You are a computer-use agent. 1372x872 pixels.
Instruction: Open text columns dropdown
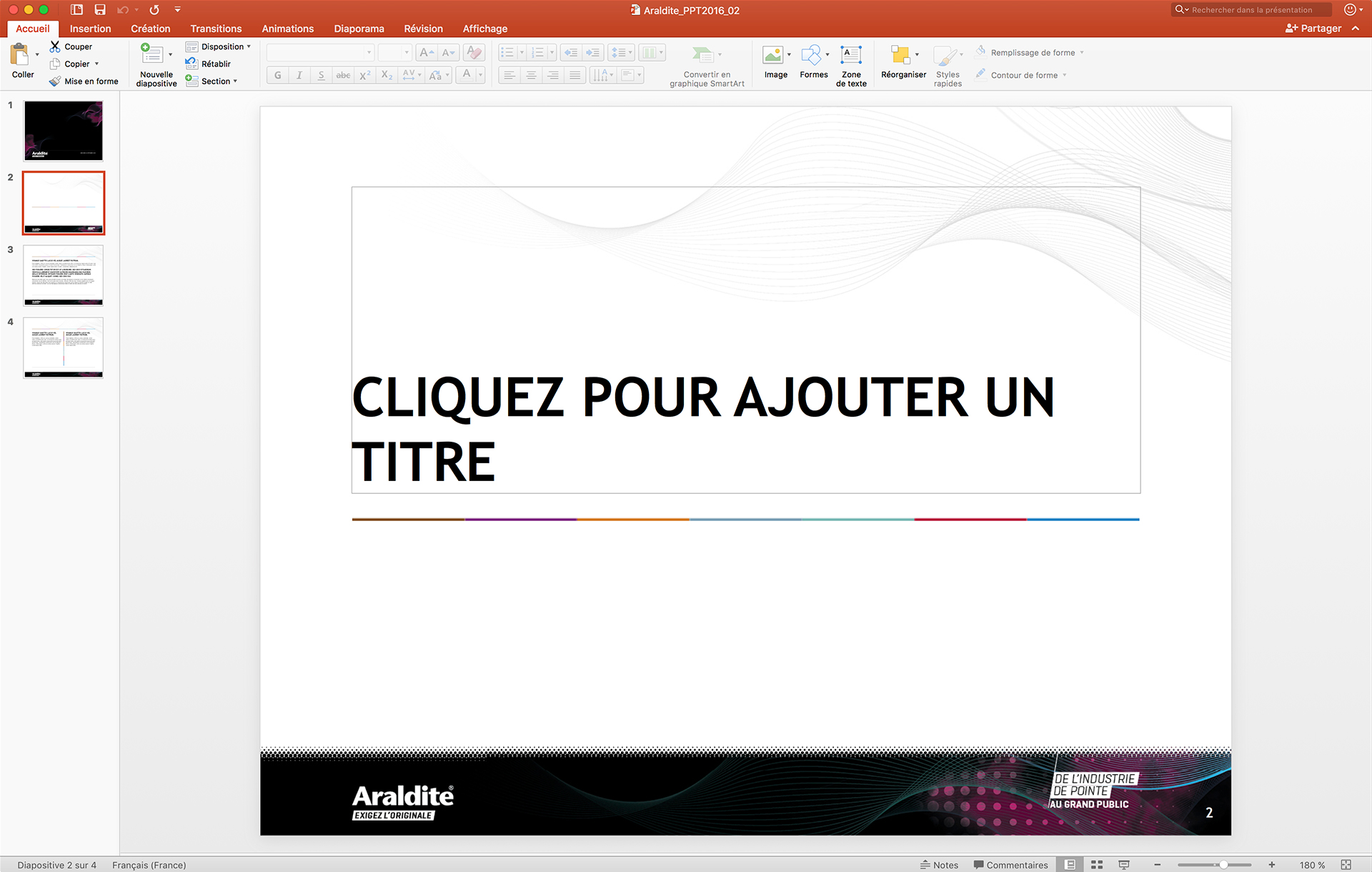click(x=652, y=53)
